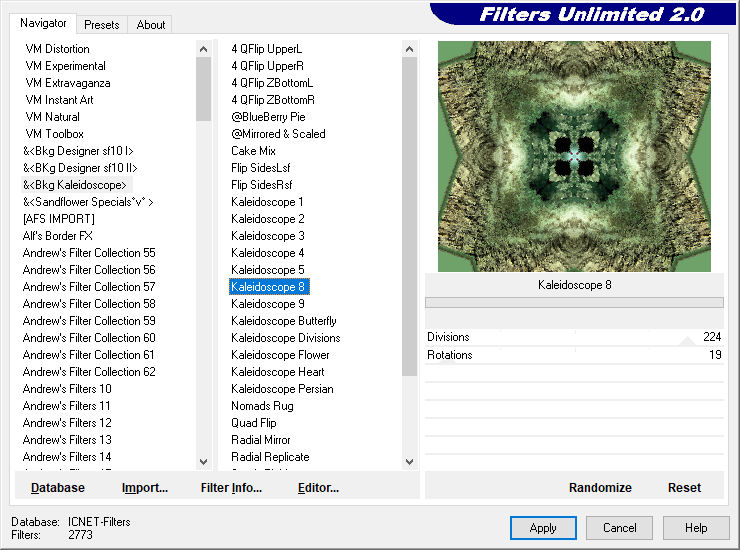Select VM Instant Art category
Image resolution: width=740 pixels, height=550 pixels.
(59, 100)
